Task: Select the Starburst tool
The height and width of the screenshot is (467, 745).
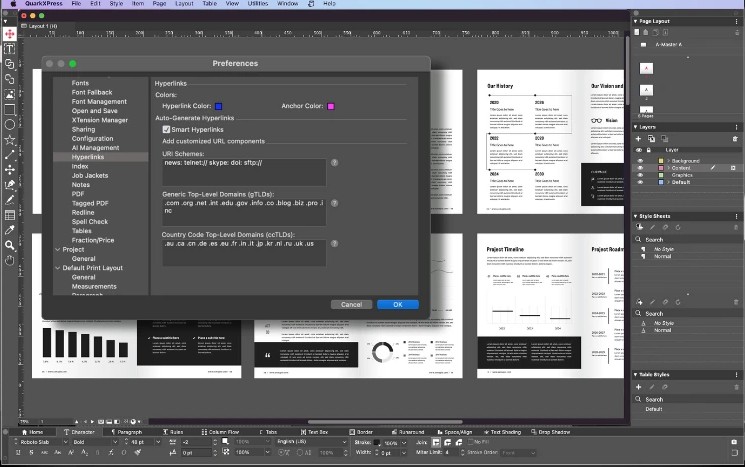Action: tap(10, 140)
